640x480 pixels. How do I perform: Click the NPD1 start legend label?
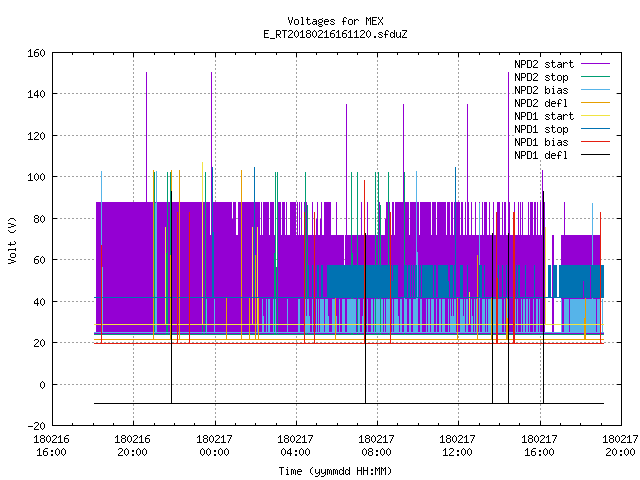point(544,116)
